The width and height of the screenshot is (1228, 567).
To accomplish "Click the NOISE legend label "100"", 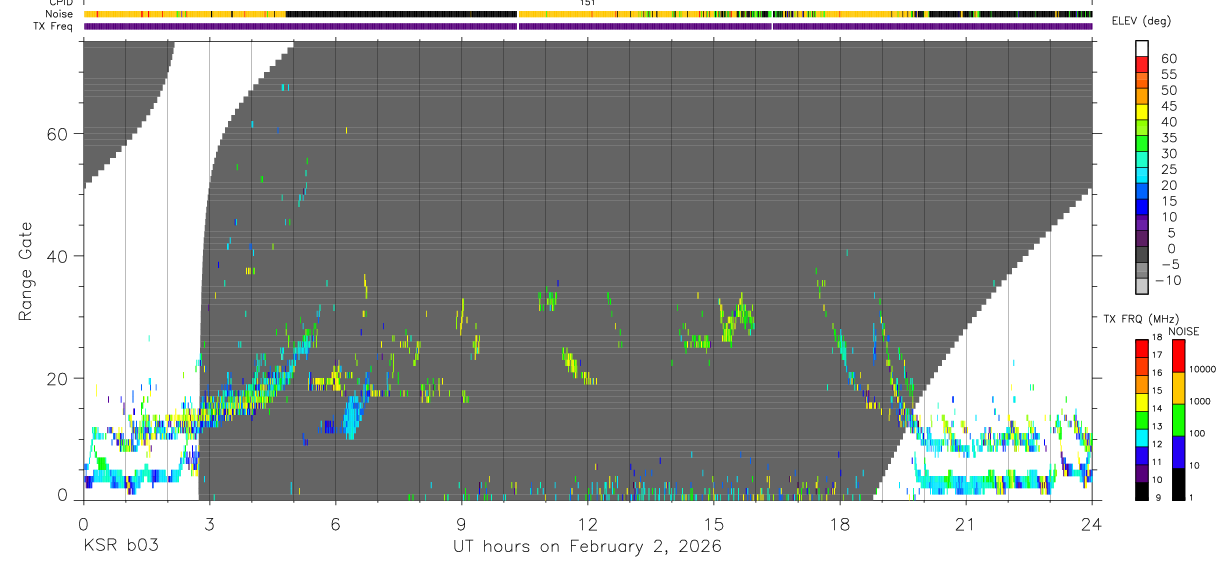I will pyautogui.click(x=1196, y=433).
